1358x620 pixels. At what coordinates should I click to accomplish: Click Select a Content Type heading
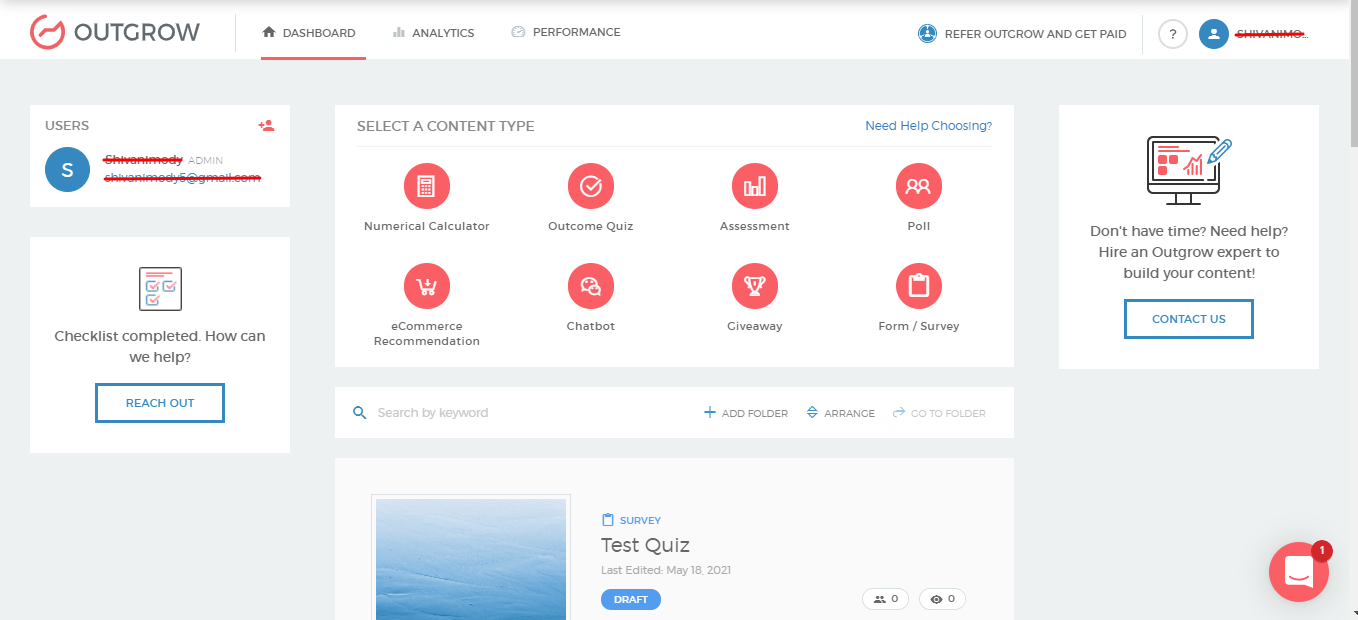[x=446, y=126]
